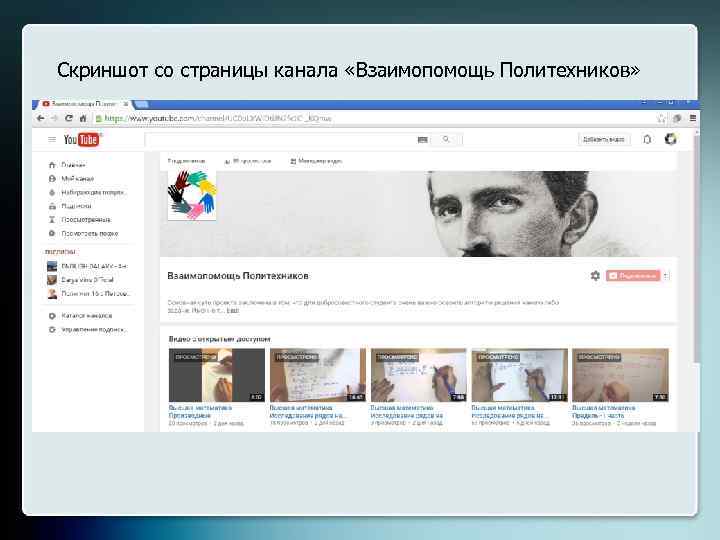This screenshot has height=540, width=720.
Task: Open the Chrome hamburger menu
Action: point(693,118)
